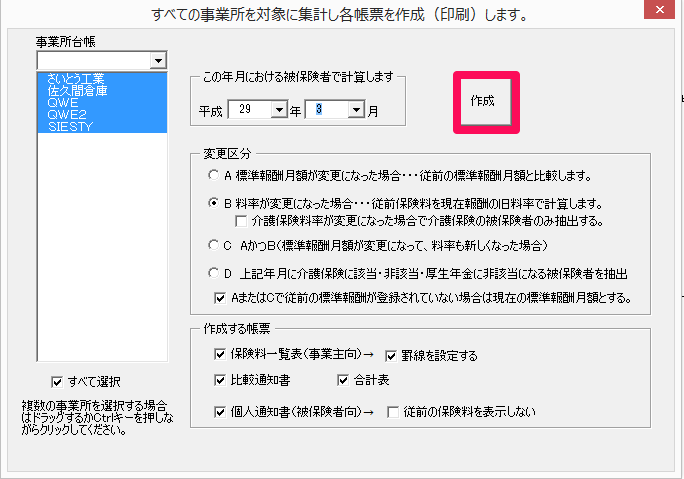Enable 従前の保険料を表示しない checkbox

(x=393, y=412)
